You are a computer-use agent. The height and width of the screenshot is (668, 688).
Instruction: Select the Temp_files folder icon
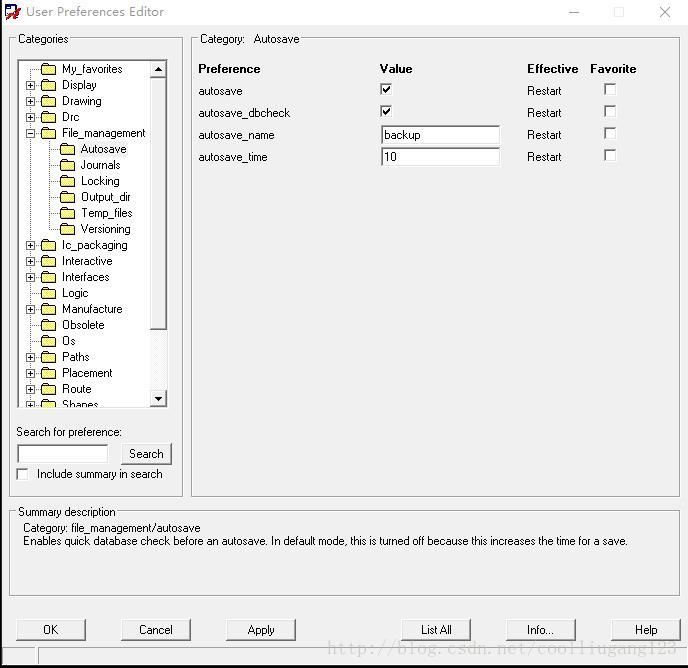(67, 213)
